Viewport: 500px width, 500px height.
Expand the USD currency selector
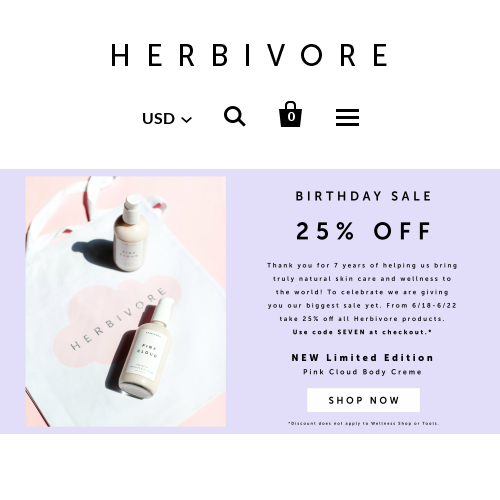click(x=167, y=119)
